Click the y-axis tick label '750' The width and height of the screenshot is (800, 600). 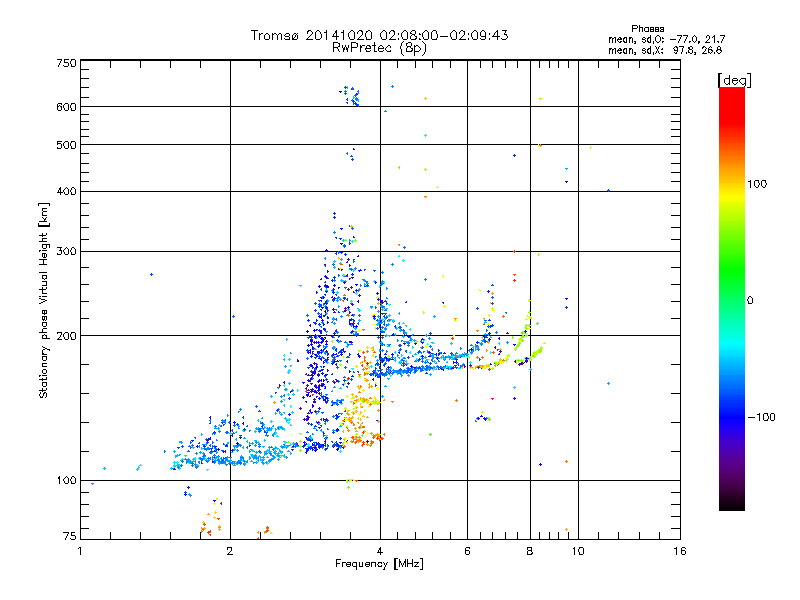(66, 63)
